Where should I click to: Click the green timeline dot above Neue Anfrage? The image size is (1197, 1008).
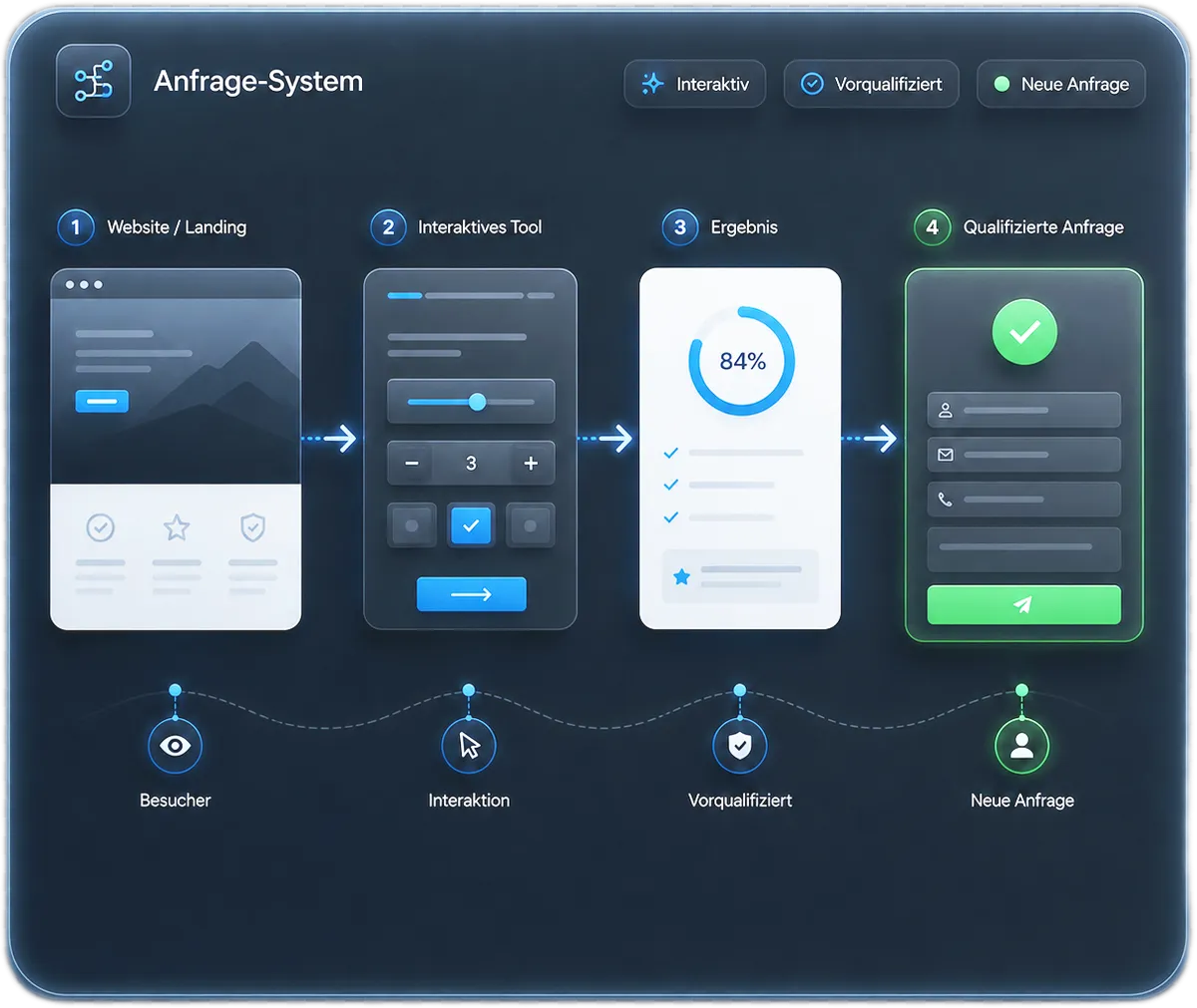point(1021,690)
